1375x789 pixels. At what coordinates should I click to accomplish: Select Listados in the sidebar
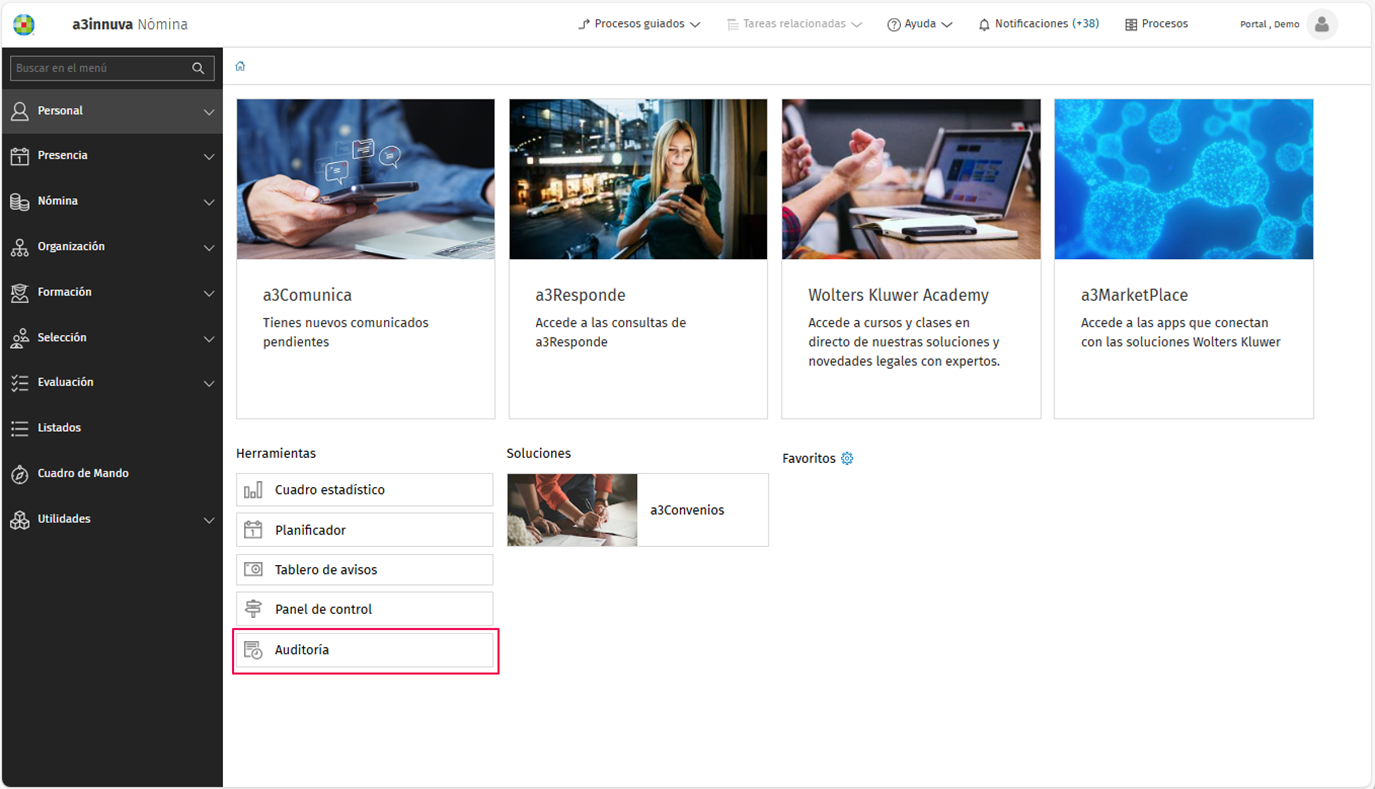112,428
